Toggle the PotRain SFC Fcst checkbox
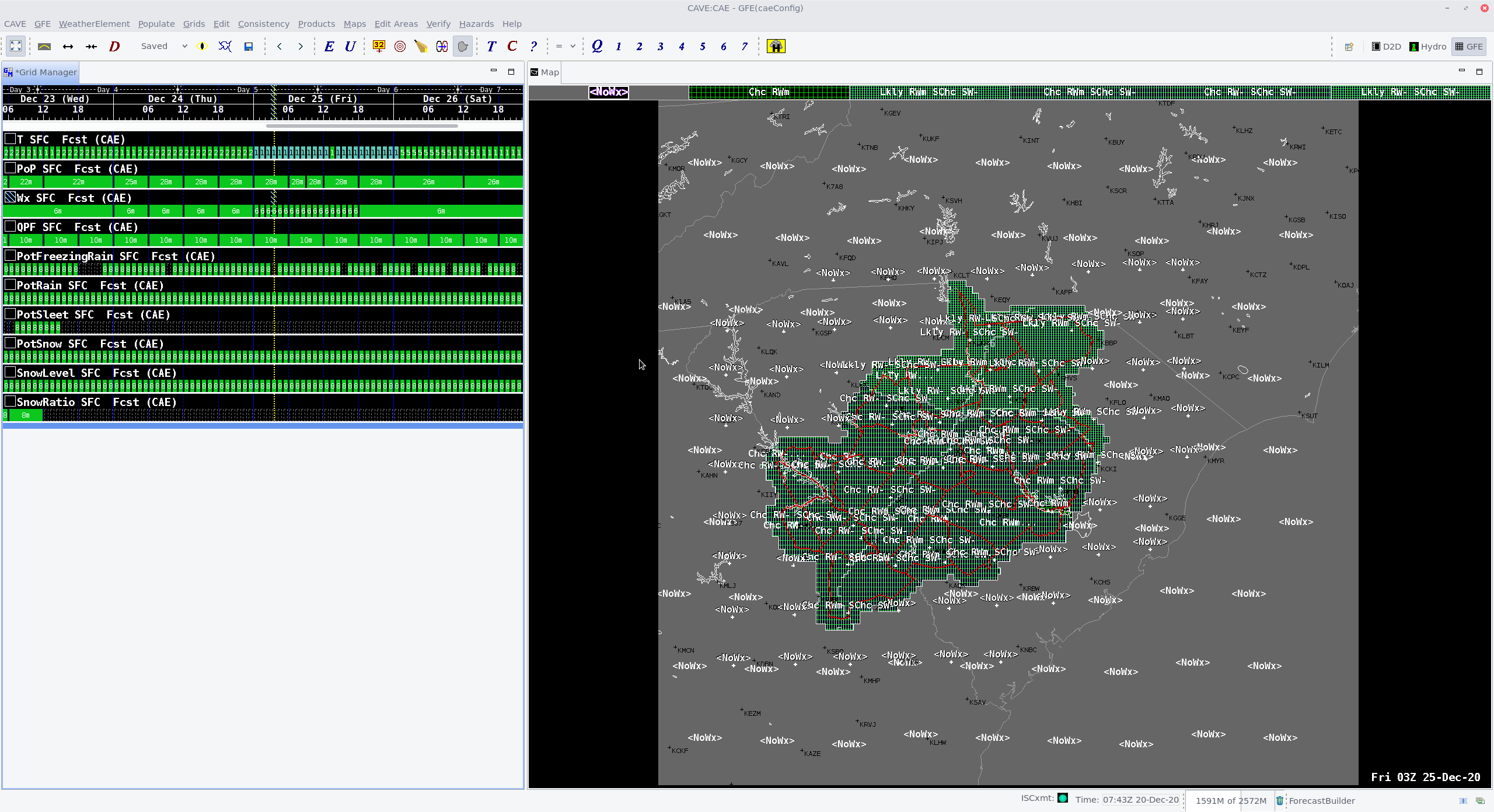1494x812 pixels. (x=10, y=285)
